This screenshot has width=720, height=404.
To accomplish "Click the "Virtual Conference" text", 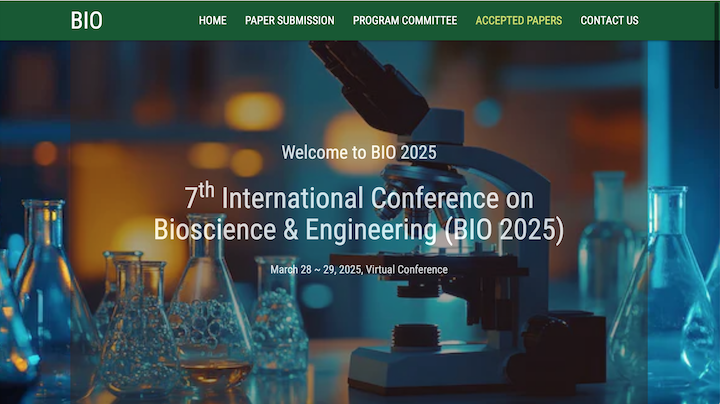I will 405,269.
